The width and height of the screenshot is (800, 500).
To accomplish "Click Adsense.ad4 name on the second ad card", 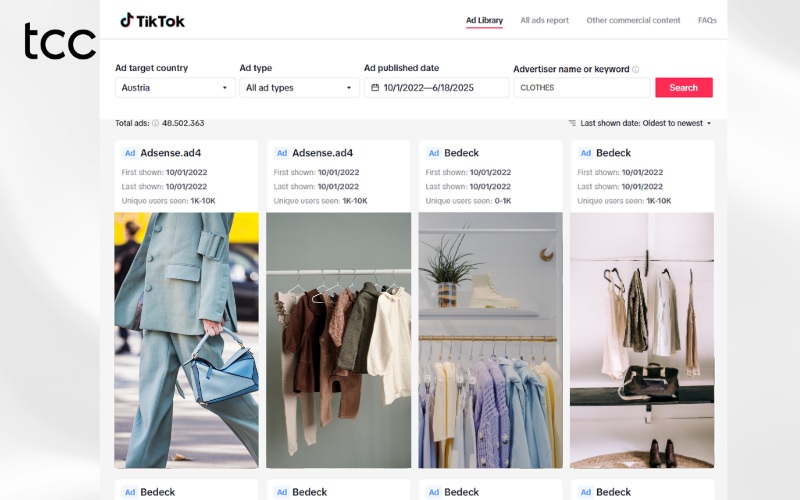I will coord(322,153).
